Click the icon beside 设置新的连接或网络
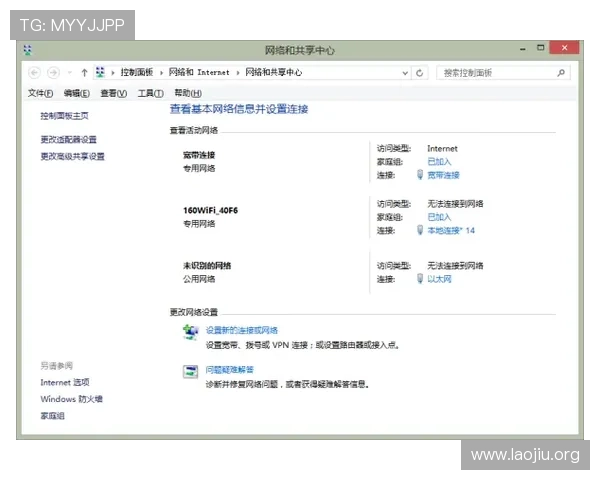This screenshot has width=600, height=480. [x=191, y=332]
